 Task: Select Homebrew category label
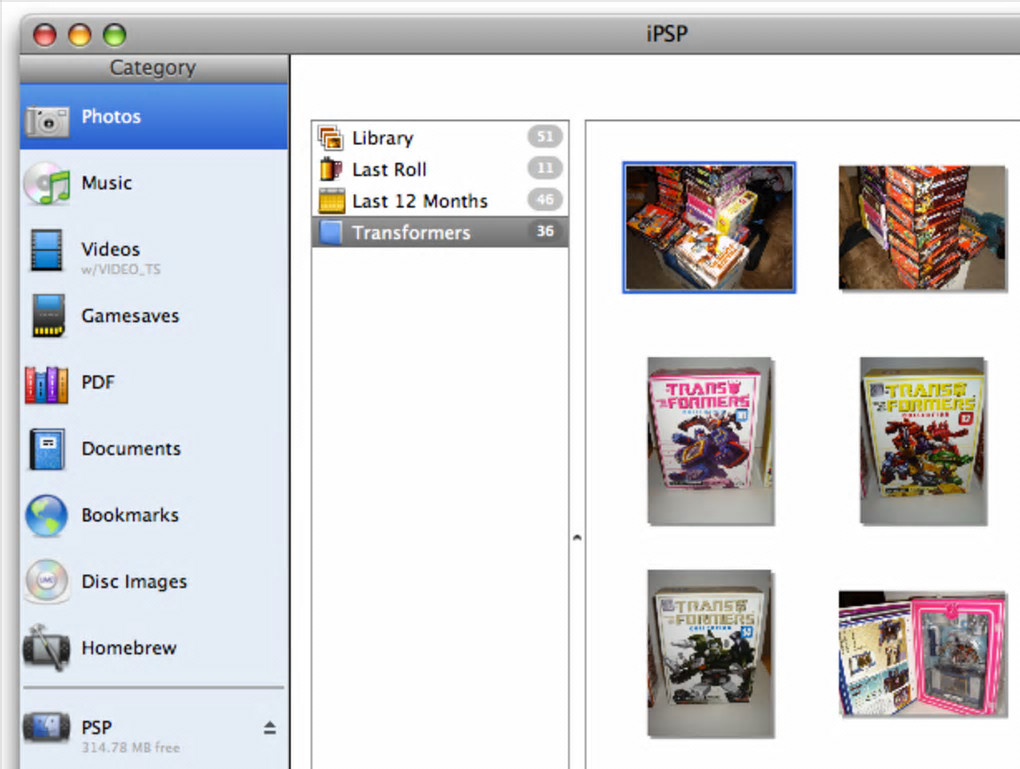tap(129, 647)
